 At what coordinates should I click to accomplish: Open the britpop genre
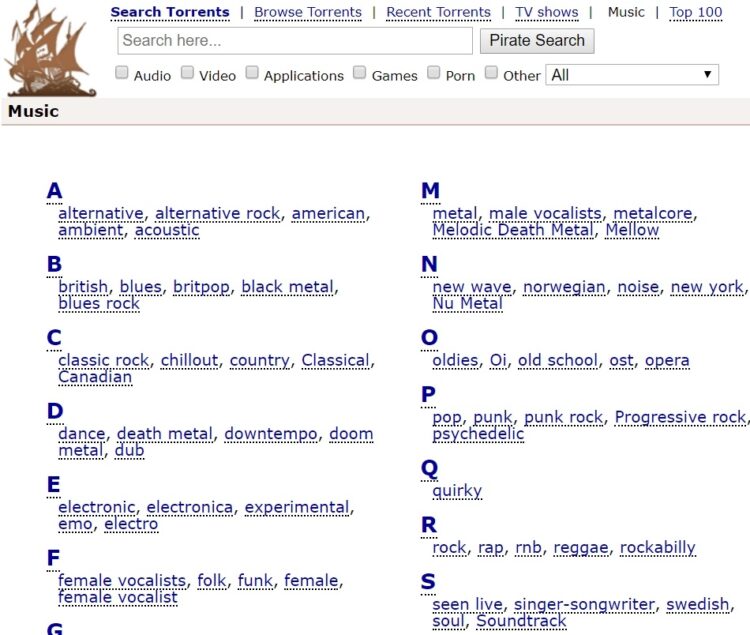pyautogui.click(x=201, y=287)
